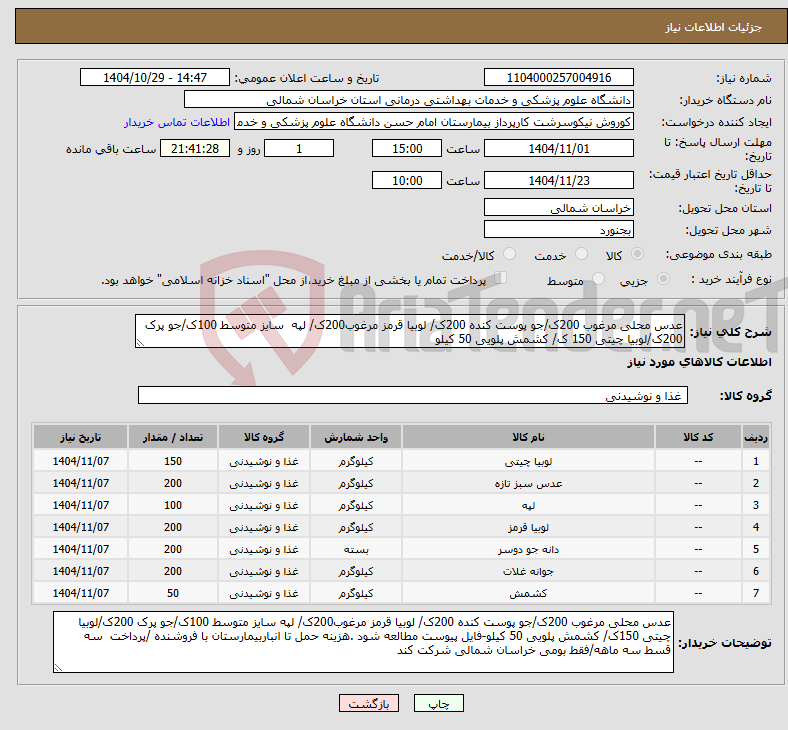Click the واحد شمارش column header
Screen dimensions: 788x730
(356, 437)
